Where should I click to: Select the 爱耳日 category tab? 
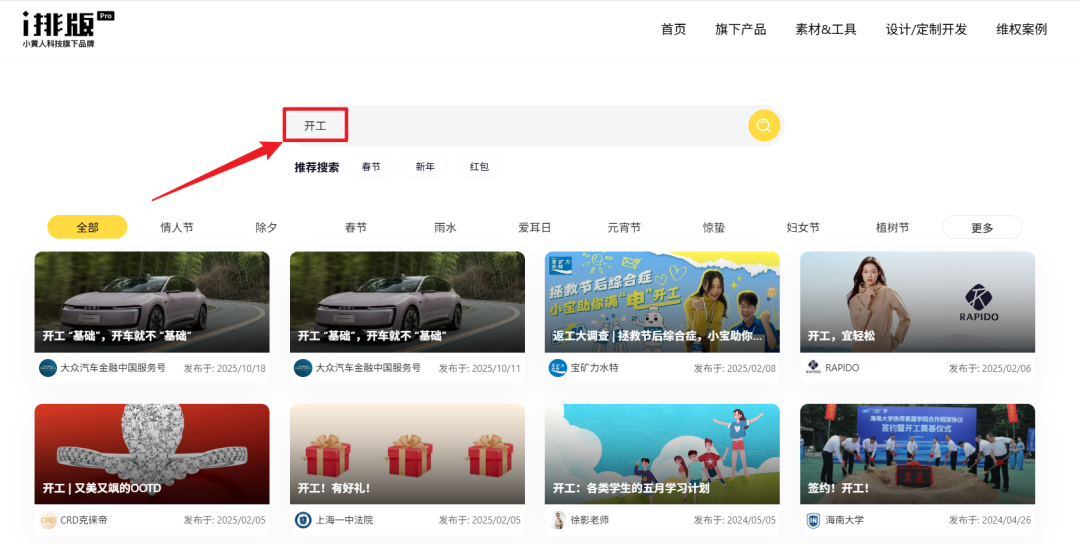[535, 227]
